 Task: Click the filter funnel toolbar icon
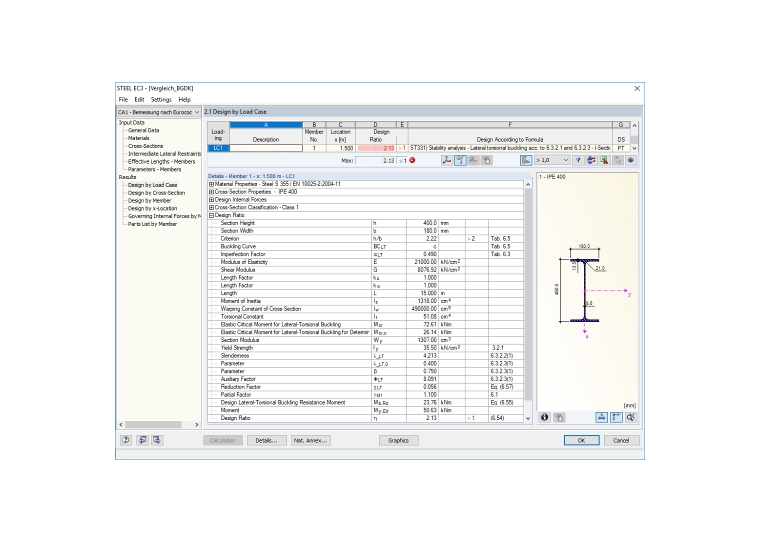tap(578, 160)
